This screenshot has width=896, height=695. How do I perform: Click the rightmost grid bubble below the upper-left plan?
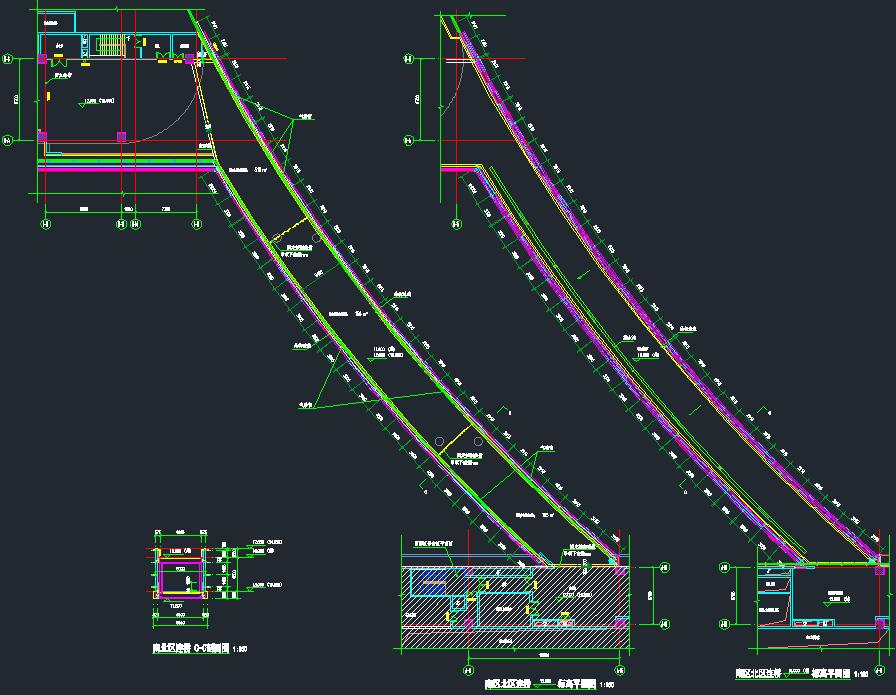click(197, 224)
